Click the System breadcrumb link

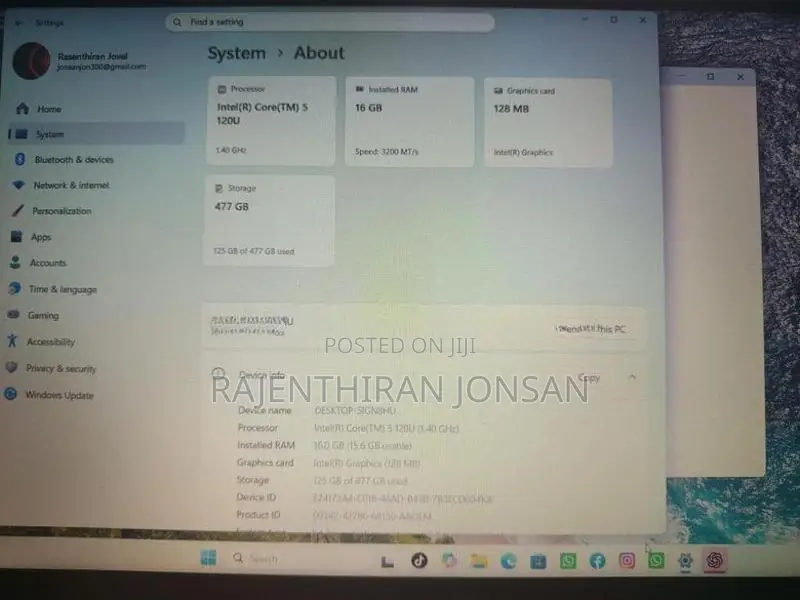tap(236, 53)
